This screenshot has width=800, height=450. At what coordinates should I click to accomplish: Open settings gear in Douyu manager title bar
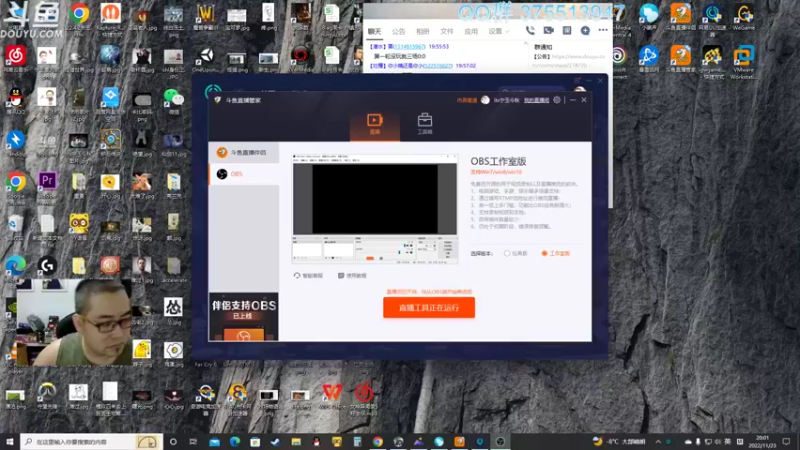(x=557, y=100)
